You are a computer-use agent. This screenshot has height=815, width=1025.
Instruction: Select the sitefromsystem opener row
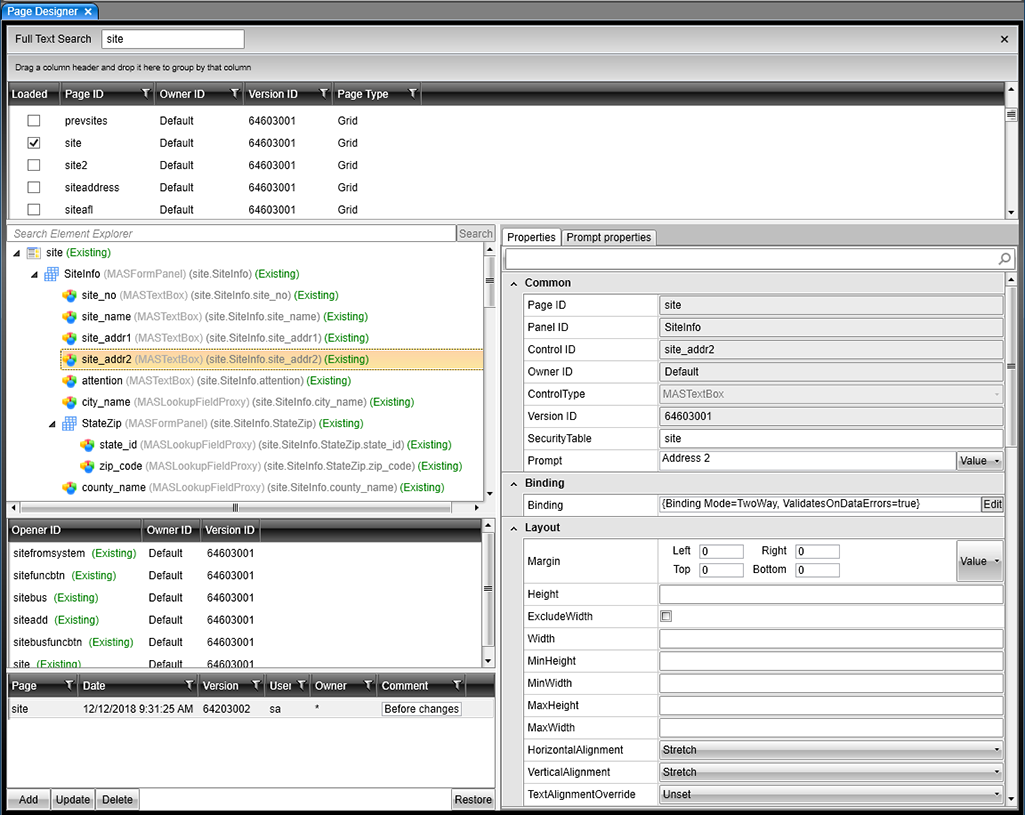click(x=244, y=554)
